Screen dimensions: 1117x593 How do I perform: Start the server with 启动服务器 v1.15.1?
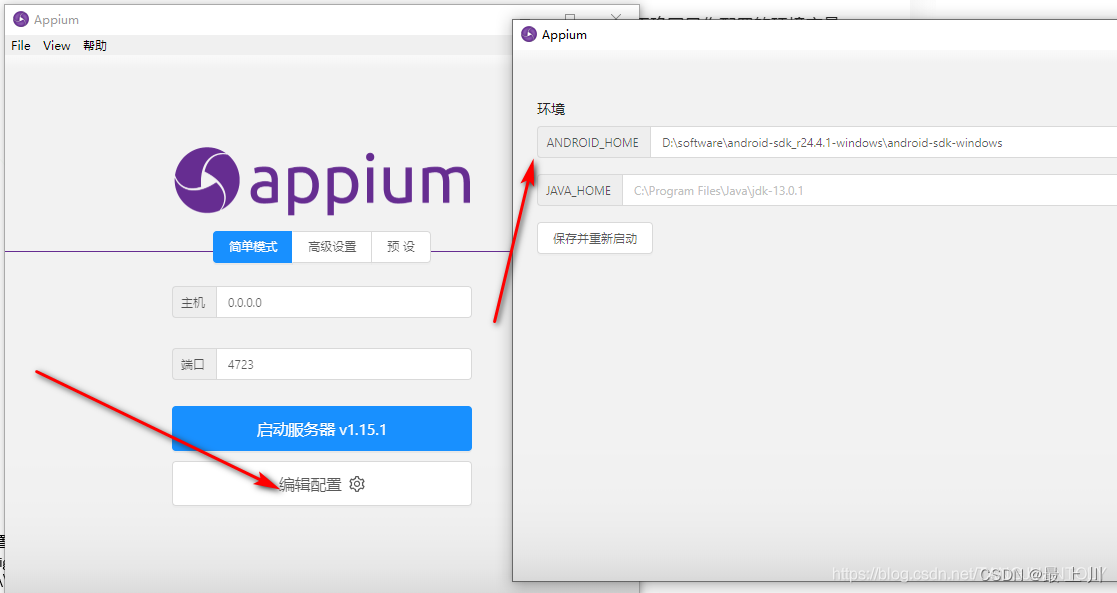322,428
